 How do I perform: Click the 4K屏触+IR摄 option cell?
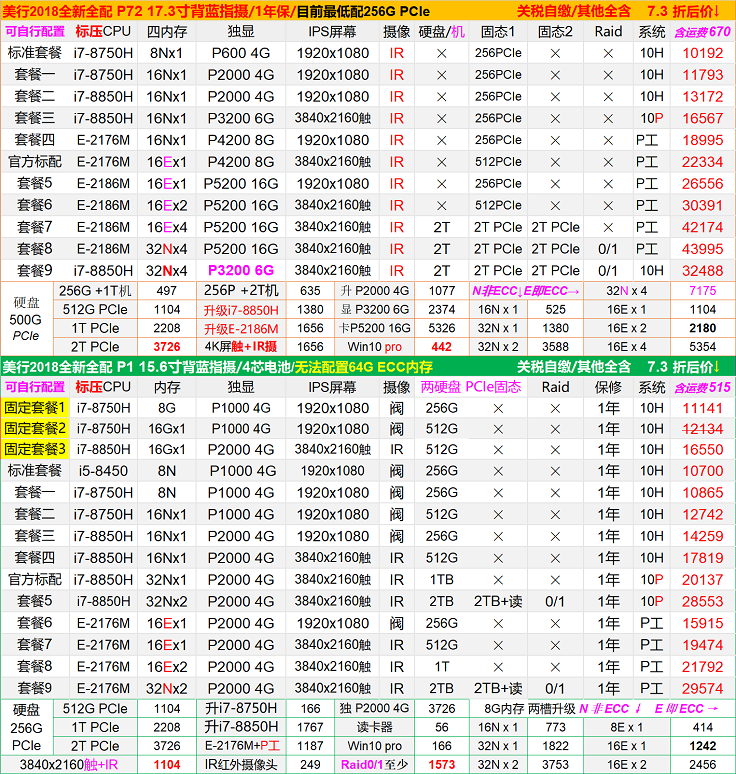coord(241,347)
